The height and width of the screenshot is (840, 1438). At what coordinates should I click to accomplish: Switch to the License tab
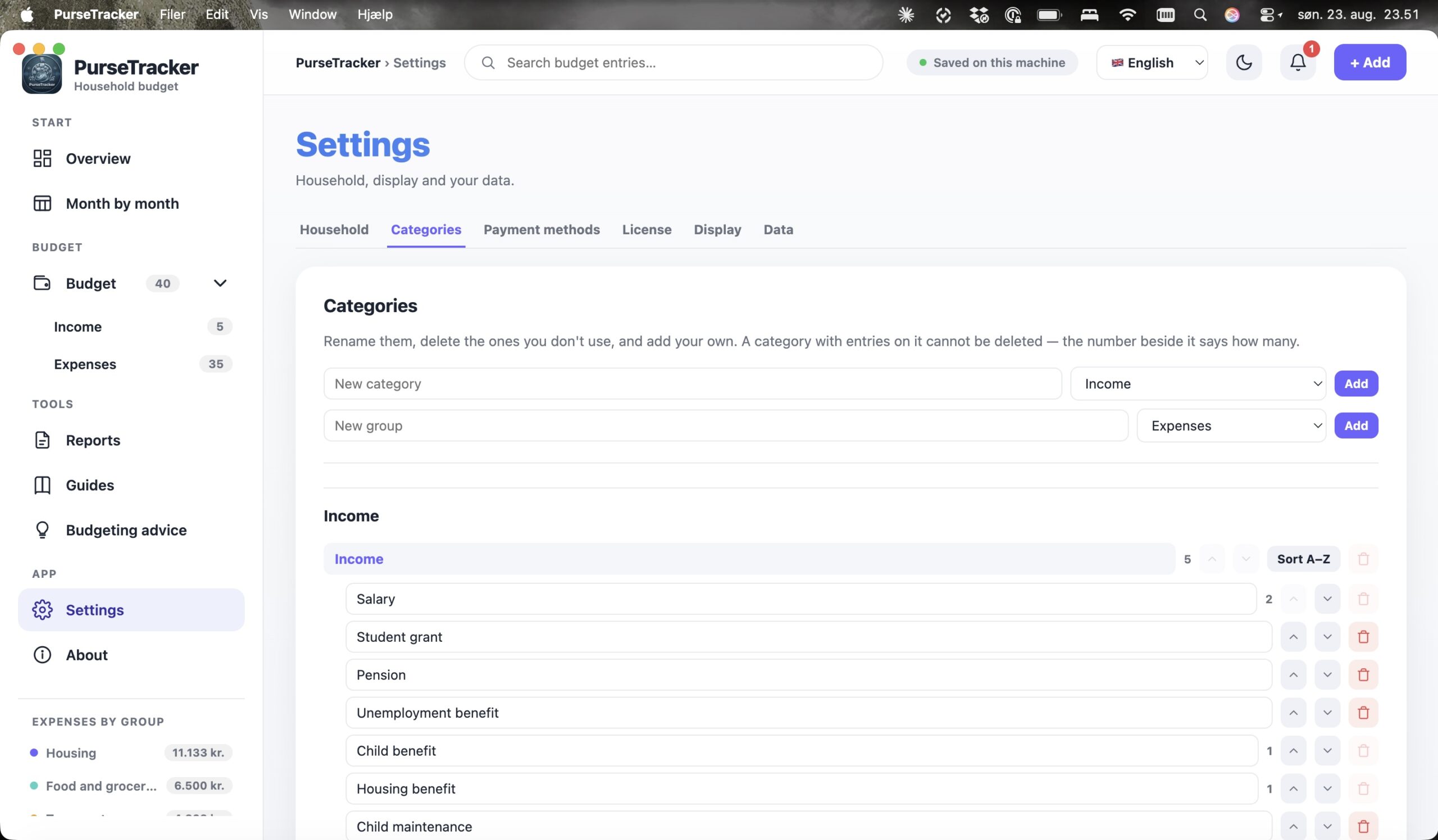coord(647,230)
